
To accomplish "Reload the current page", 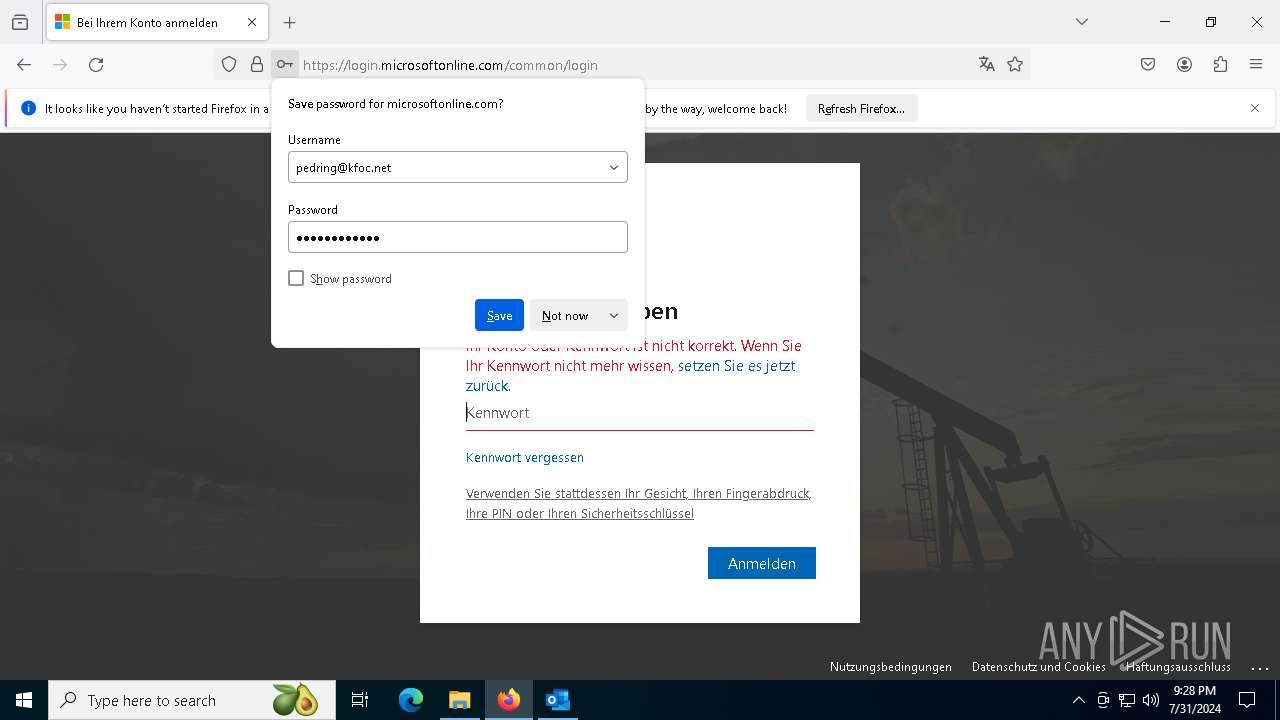I will click(96, 65).
